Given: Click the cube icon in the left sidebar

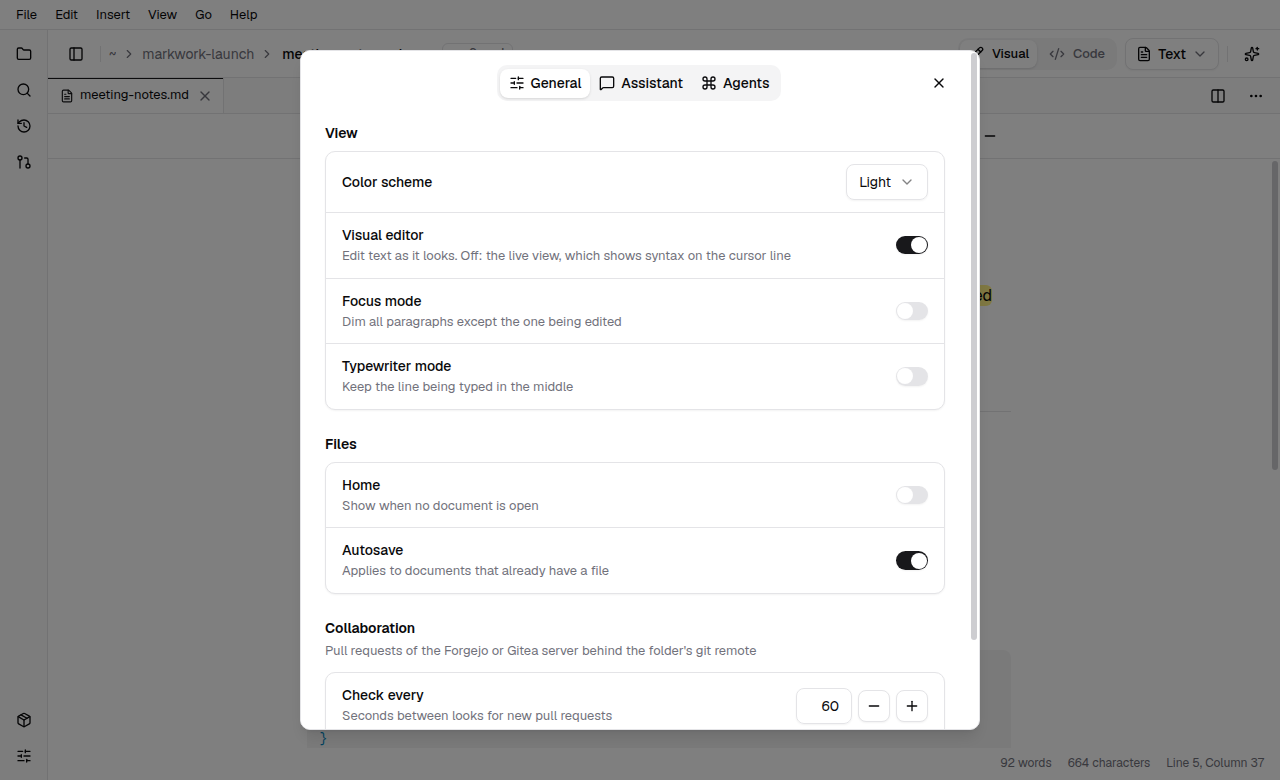Looking at the screenshot, I should (24, 720).
